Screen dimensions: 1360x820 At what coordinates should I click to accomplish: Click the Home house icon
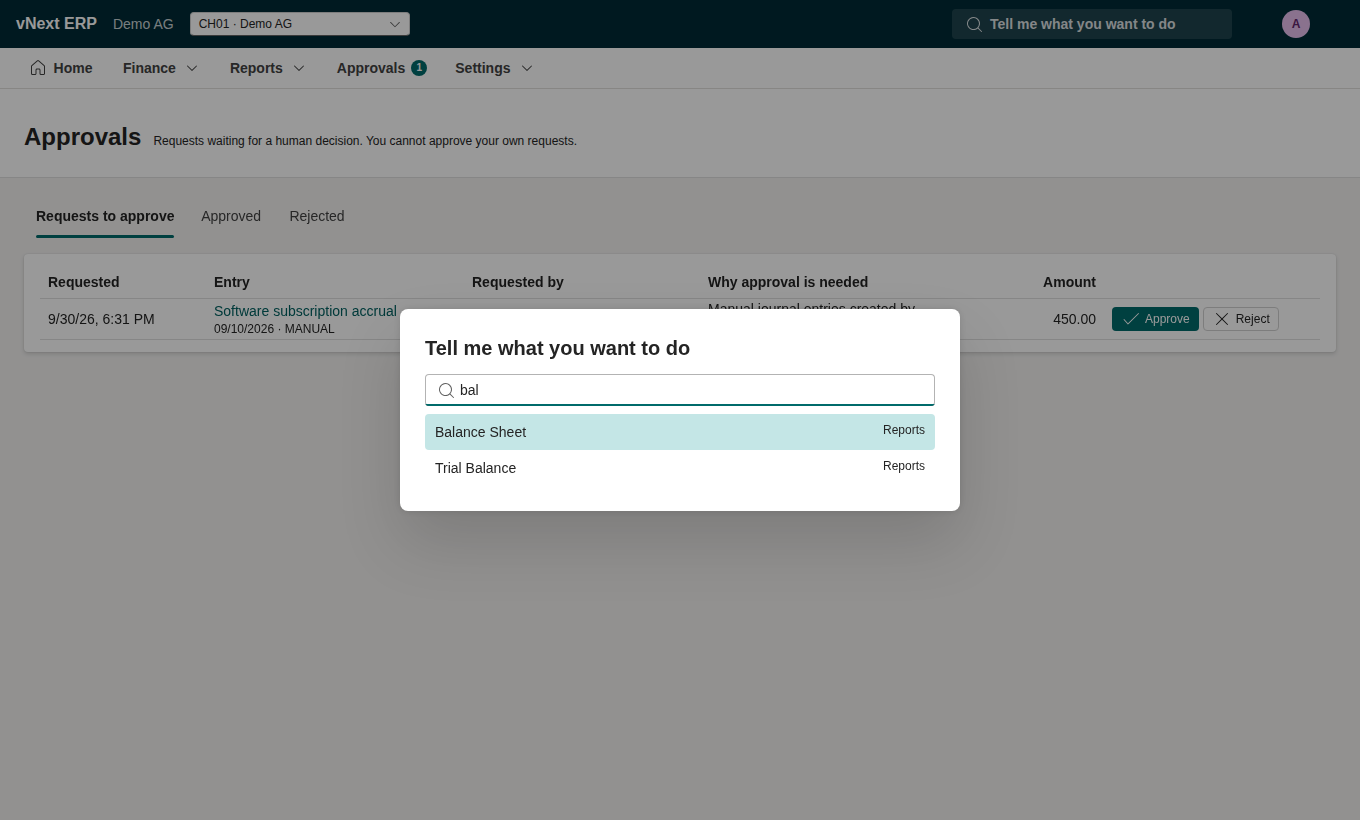[x=38, y=68]
